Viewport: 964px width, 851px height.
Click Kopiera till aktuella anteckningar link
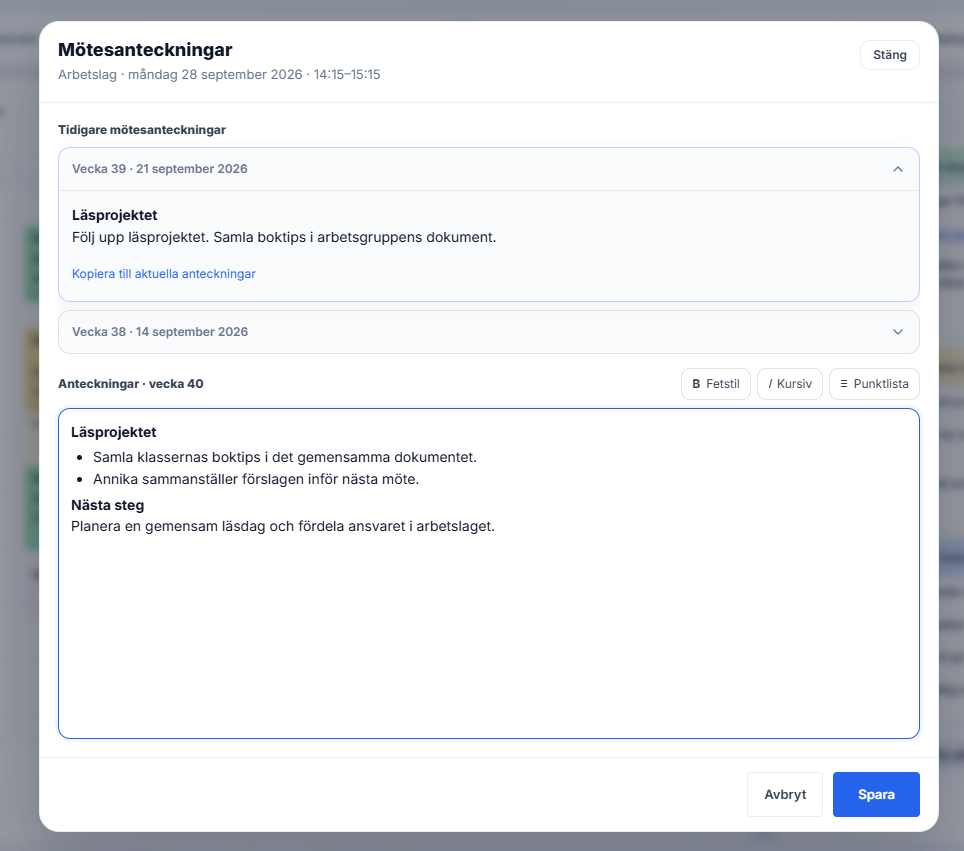point(164,274)
